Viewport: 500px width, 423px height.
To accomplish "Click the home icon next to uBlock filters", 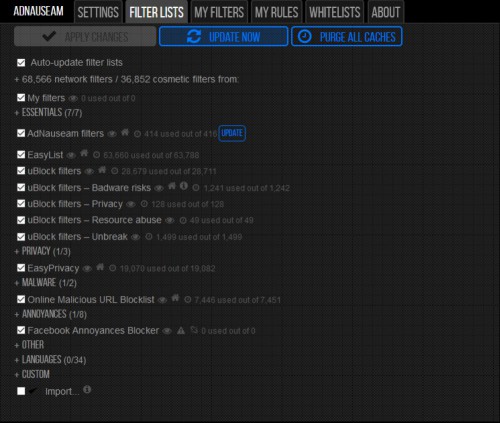I will coord(102,170).
